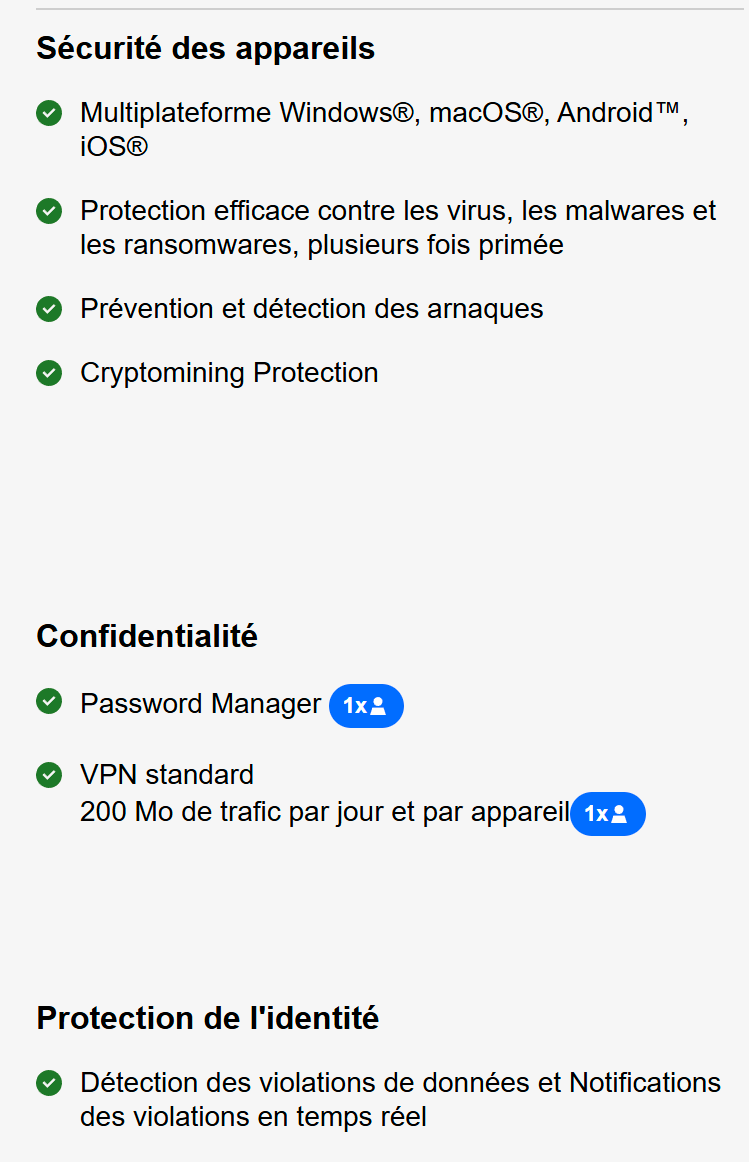Click the green checkmark beside Multiplateforme Windows
Image resolution: width=749 pixels, height=1162 pixels.
tap(49, 113)
